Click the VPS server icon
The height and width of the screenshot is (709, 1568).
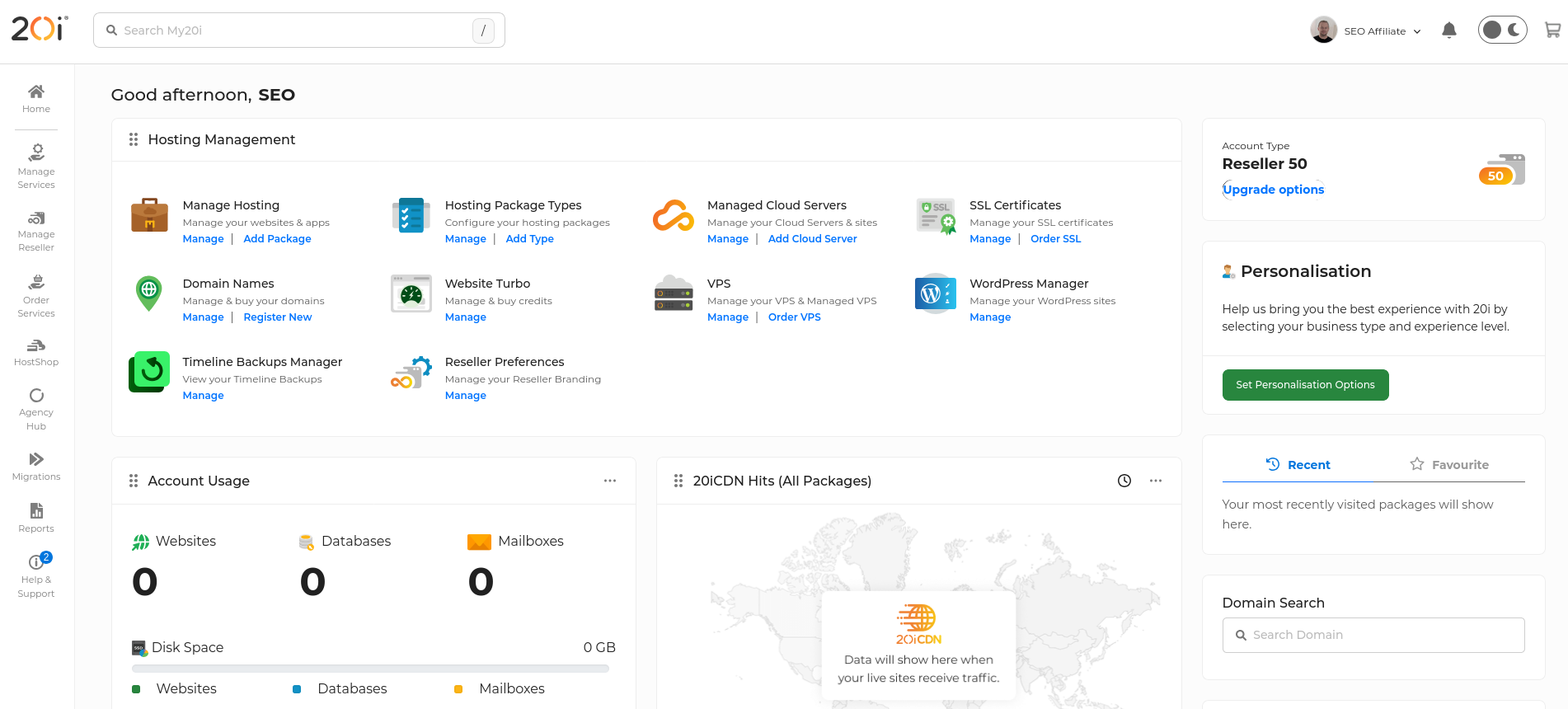674,293
